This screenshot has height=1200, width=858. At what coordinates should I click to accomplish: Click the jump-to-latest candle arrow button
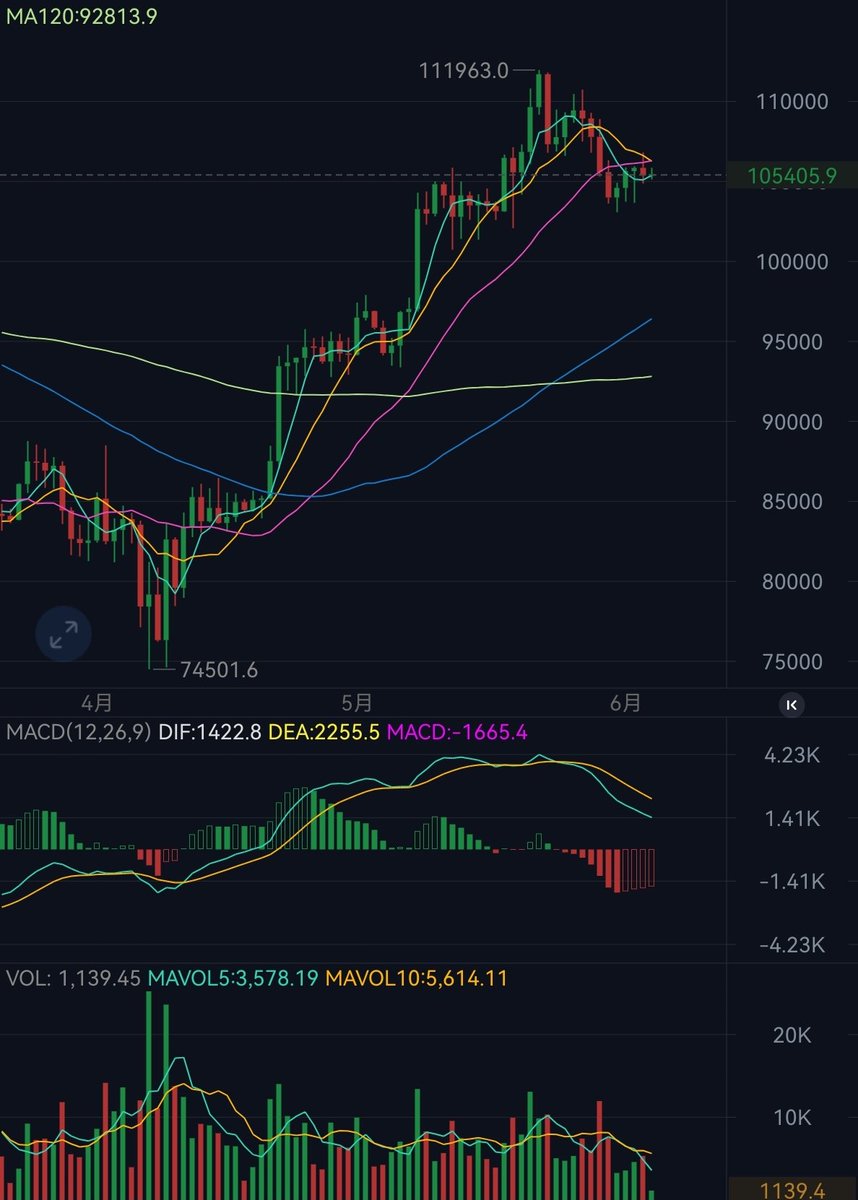792,705
